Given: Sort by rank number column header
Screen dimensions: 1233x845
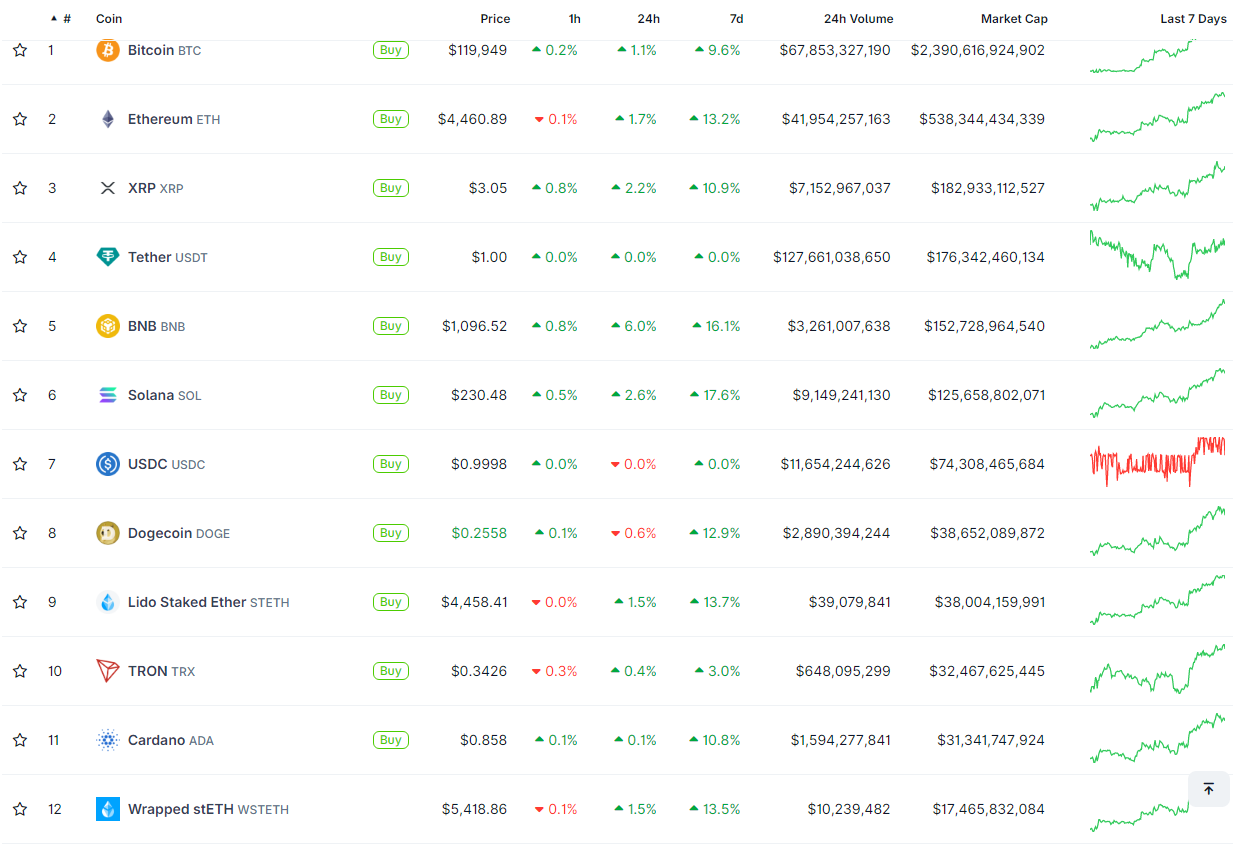Looking at the screenshot, I should coord(66,19).
